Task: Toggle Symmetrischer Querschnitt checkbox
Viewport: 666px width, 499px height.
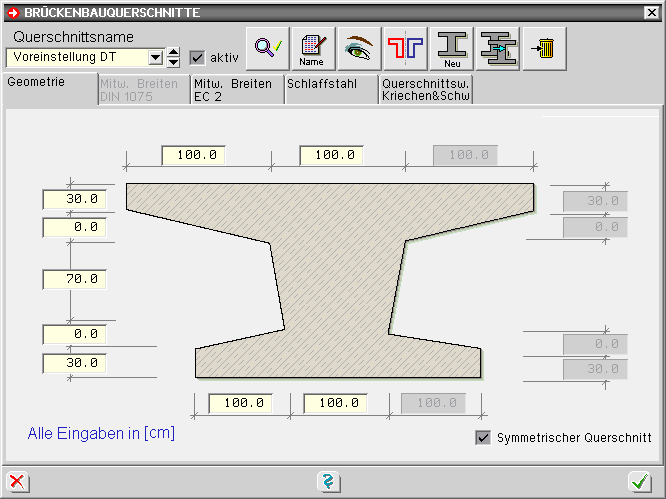Action: coord(484,438)
